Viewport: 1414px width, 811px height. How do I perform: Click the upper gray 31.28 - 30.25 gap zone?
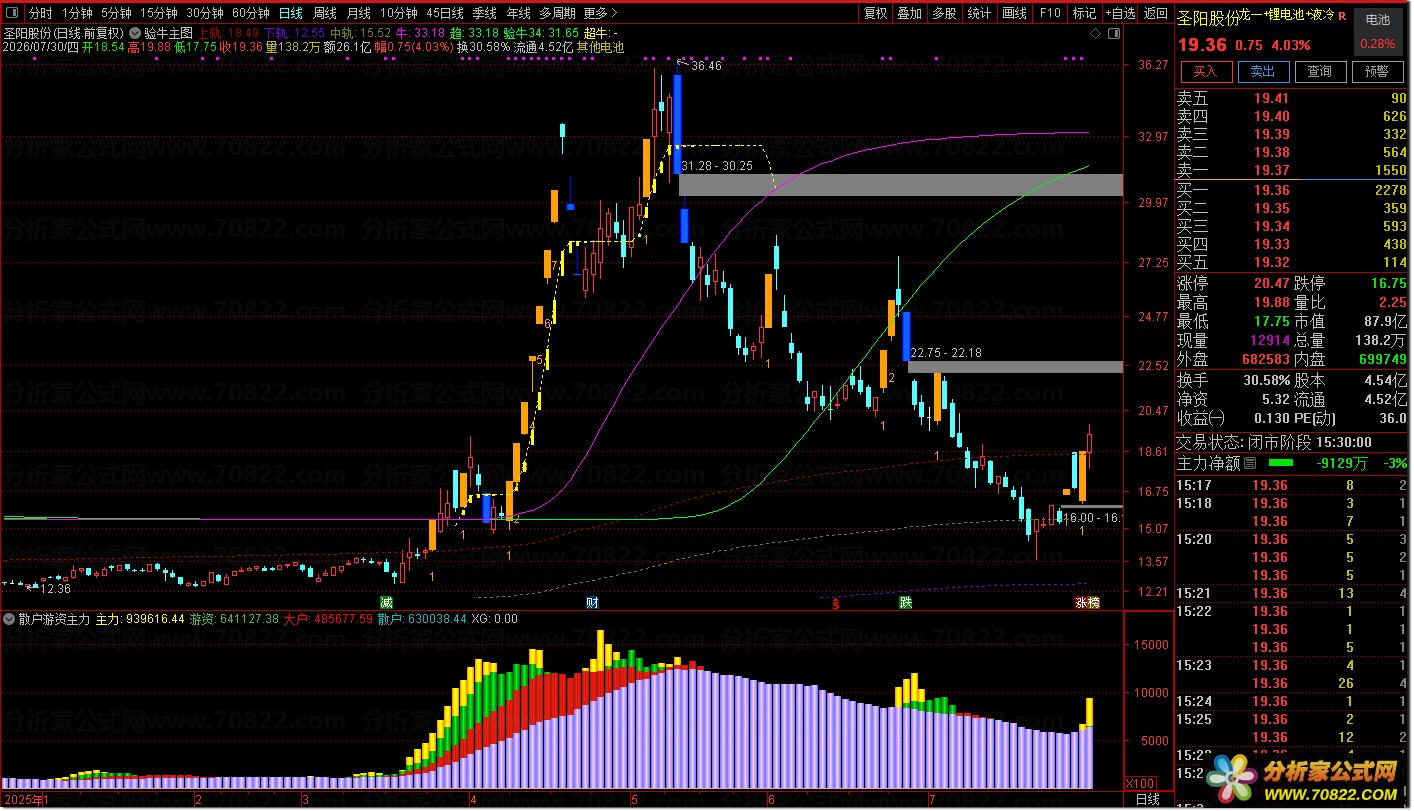click(900, 184)
